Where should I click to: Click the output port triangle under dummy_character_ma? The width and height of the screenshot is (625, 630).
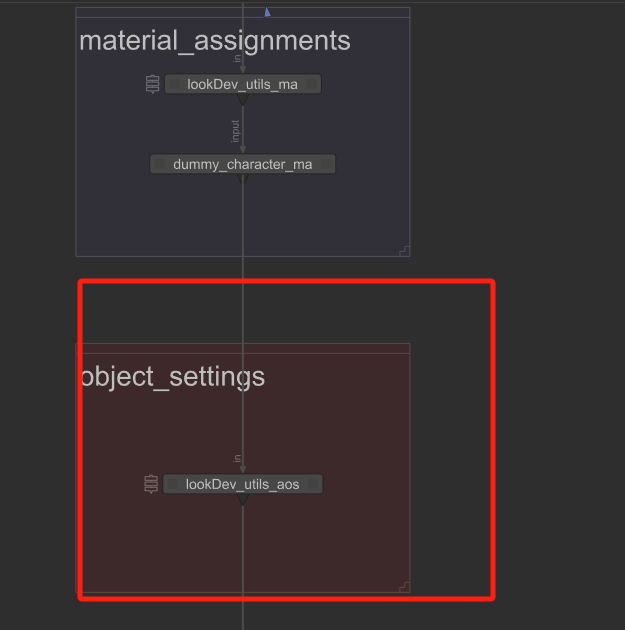pos(243,178)
